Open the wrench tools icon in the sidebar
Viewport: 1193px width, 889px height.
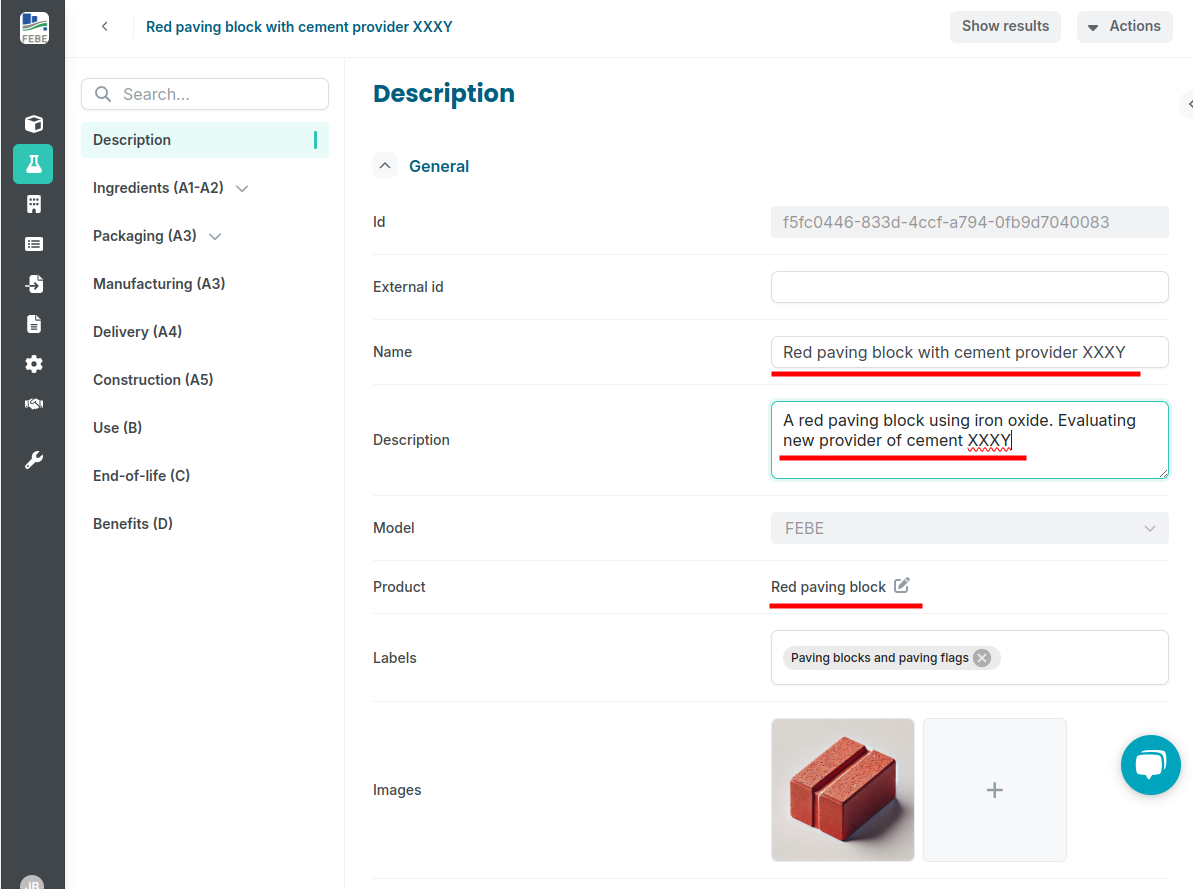33,460
